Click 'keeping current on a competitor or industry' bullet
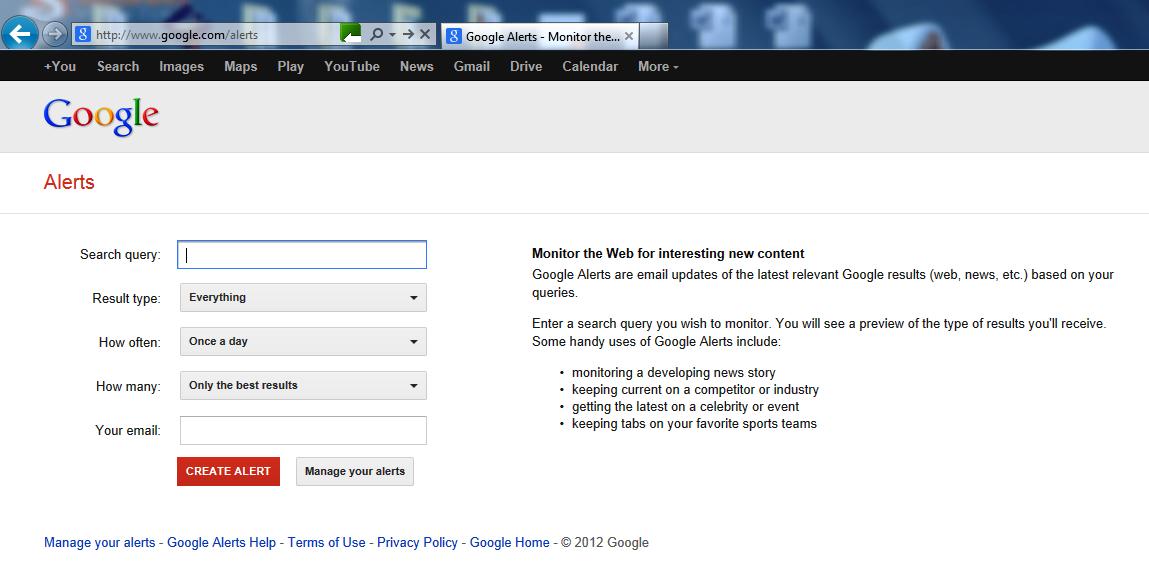1149x580 pixels. click(695, 390)
